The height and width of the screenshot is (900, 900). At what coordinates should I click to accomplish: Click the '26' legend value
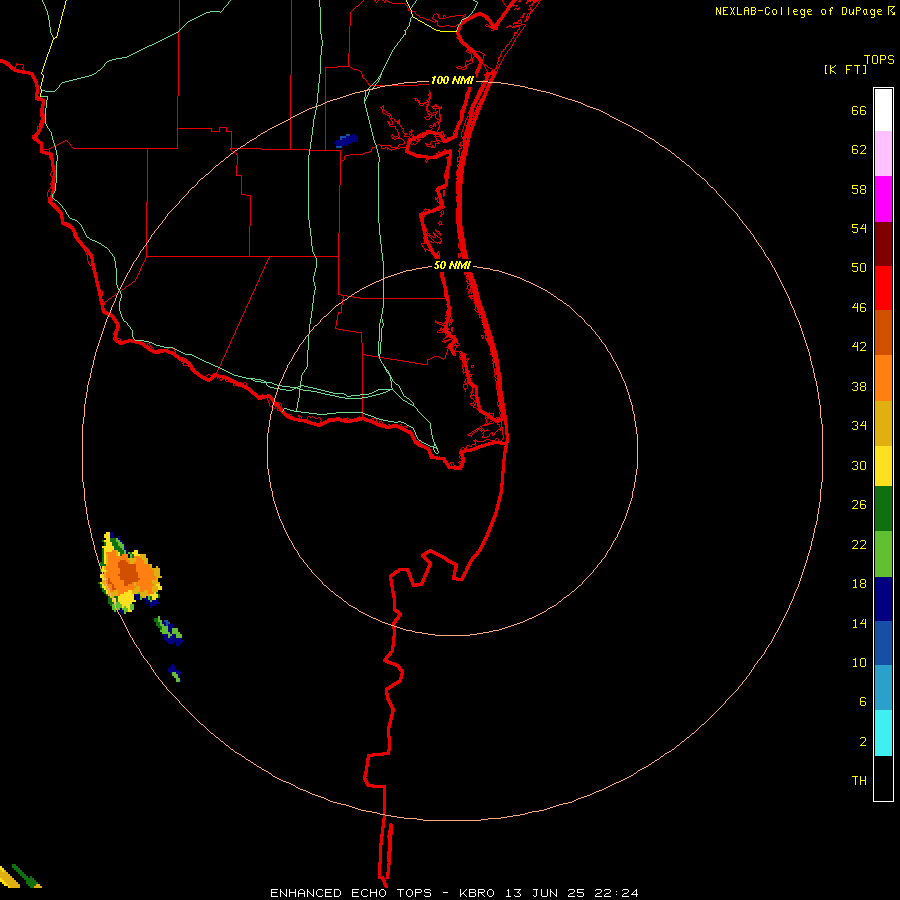tap(859, 505)
